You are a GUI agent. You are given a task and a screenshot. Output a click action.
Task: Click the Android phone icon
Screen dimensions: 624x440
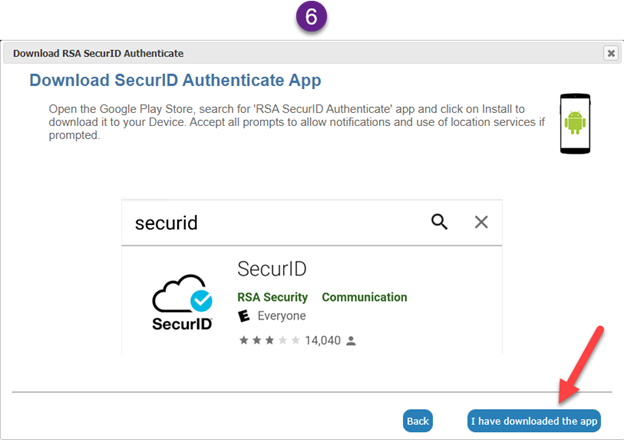pyautogui.click(x=574, y=127)
